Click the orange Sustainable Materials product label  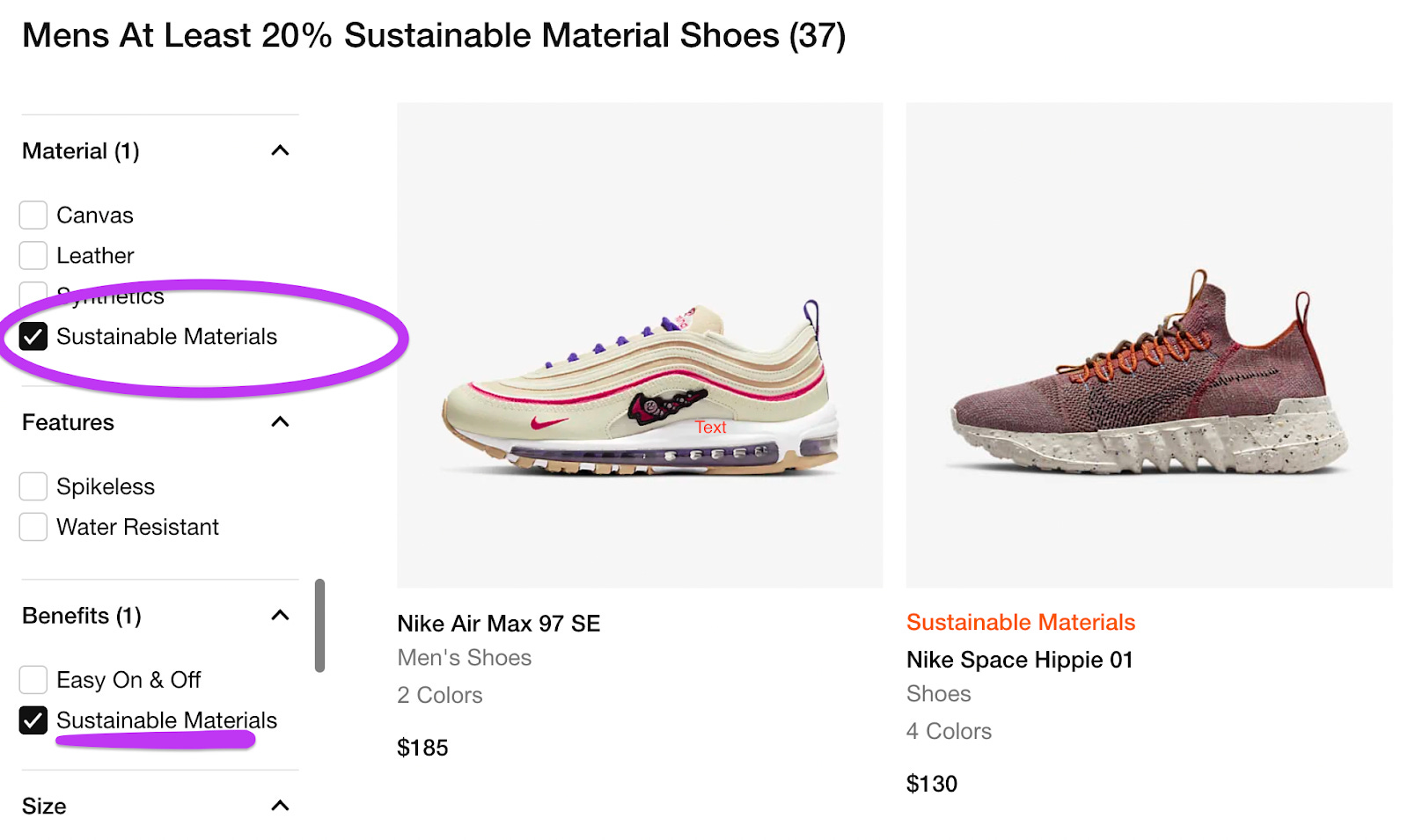pyautogui.click(x=1020, y=623)
